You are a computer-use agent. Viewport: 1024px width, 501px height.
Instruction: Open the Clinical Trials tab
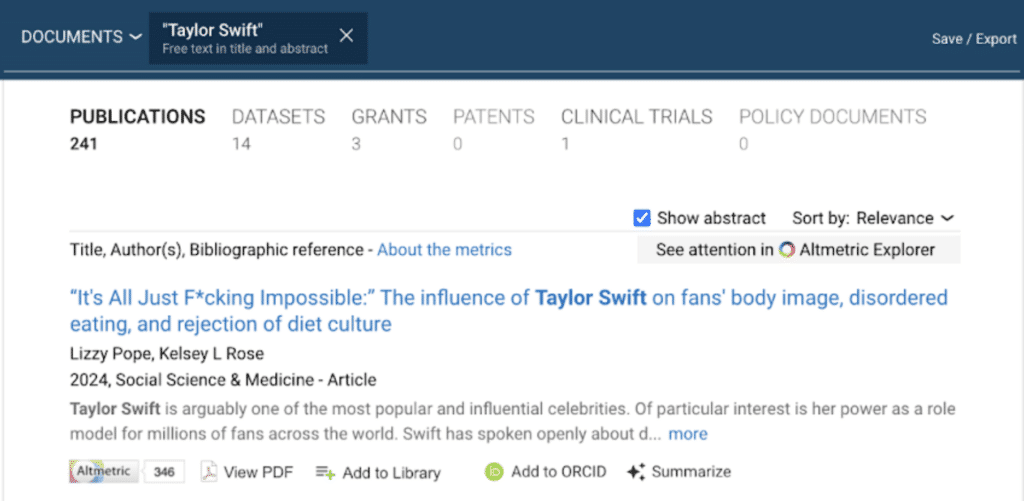(x=636, y=117)
